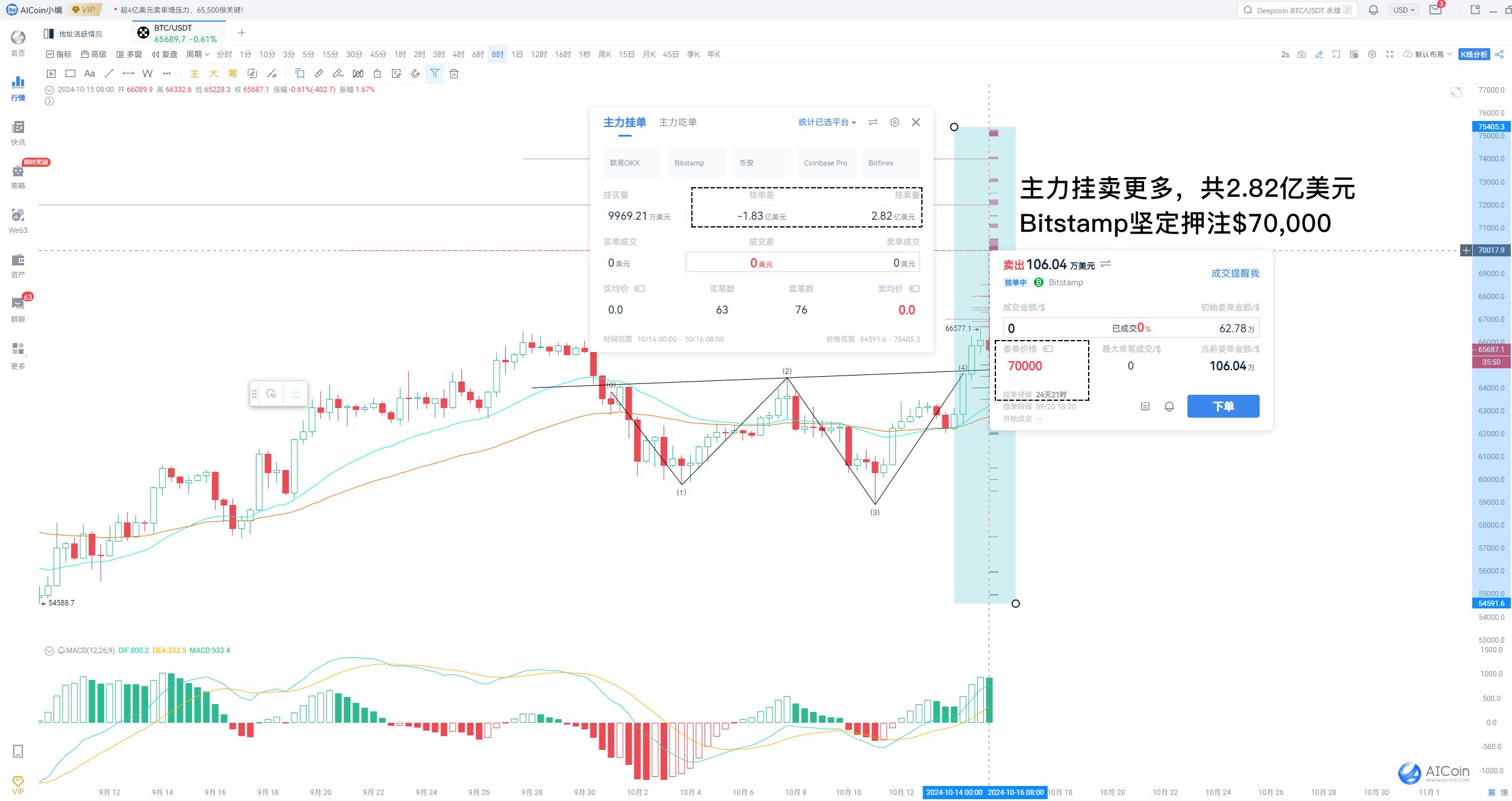
Task: Click the share icon beside K线分析
Action: (1499, 54)
